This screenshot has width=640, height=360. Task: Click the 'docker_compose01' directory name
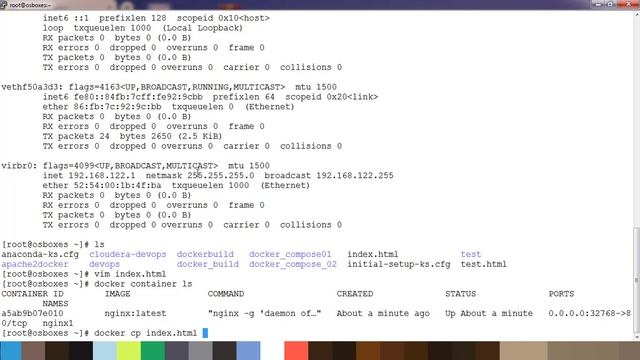(x=290, y=254)
